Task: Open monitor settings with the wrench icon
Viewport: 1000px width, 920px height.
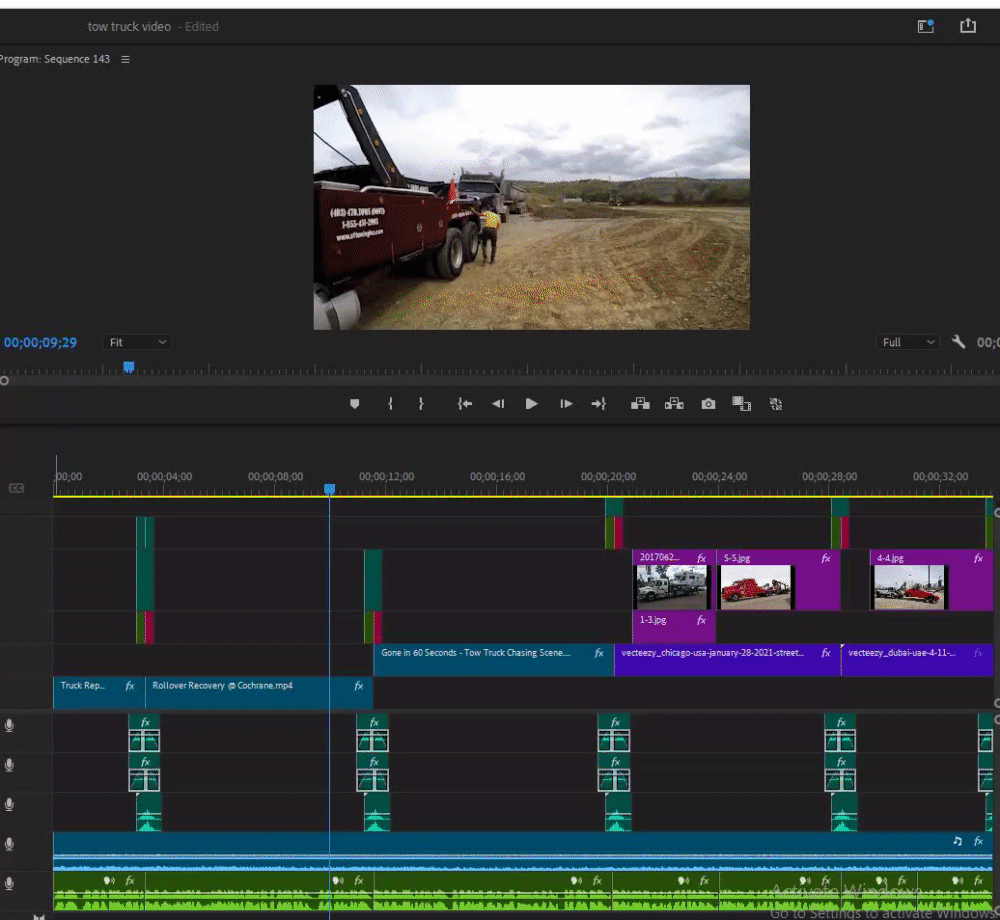Action: pos(958,342)
